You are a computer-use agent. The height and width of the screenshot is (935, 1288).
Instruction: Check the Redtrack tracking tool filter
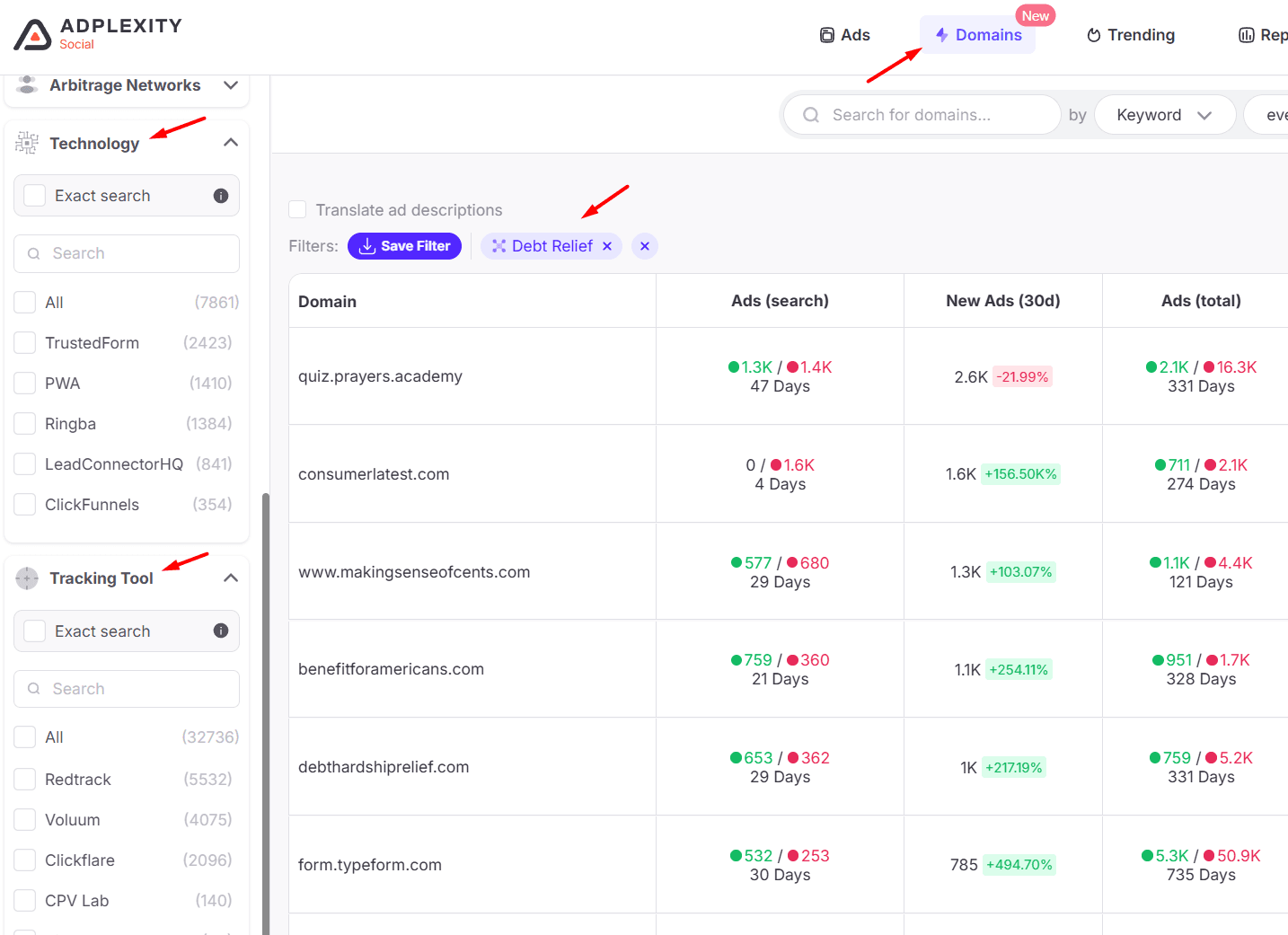pyautogui.click(x=25, y=780)
